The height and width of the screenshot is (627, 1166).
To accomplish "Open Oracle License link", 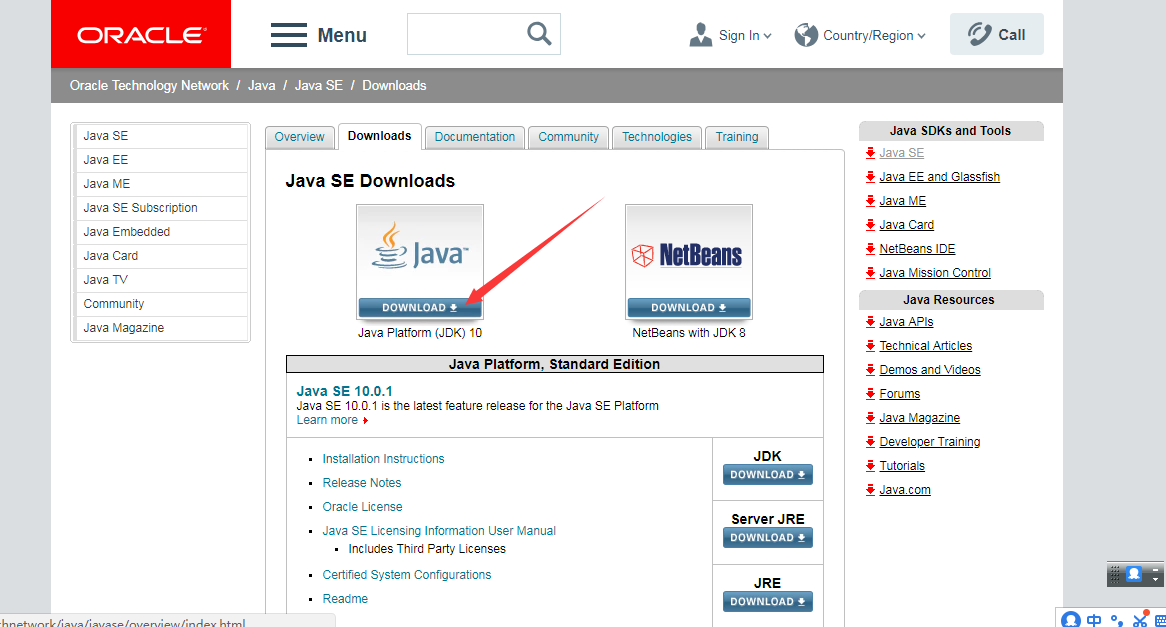I will click(x=362, y=507).
